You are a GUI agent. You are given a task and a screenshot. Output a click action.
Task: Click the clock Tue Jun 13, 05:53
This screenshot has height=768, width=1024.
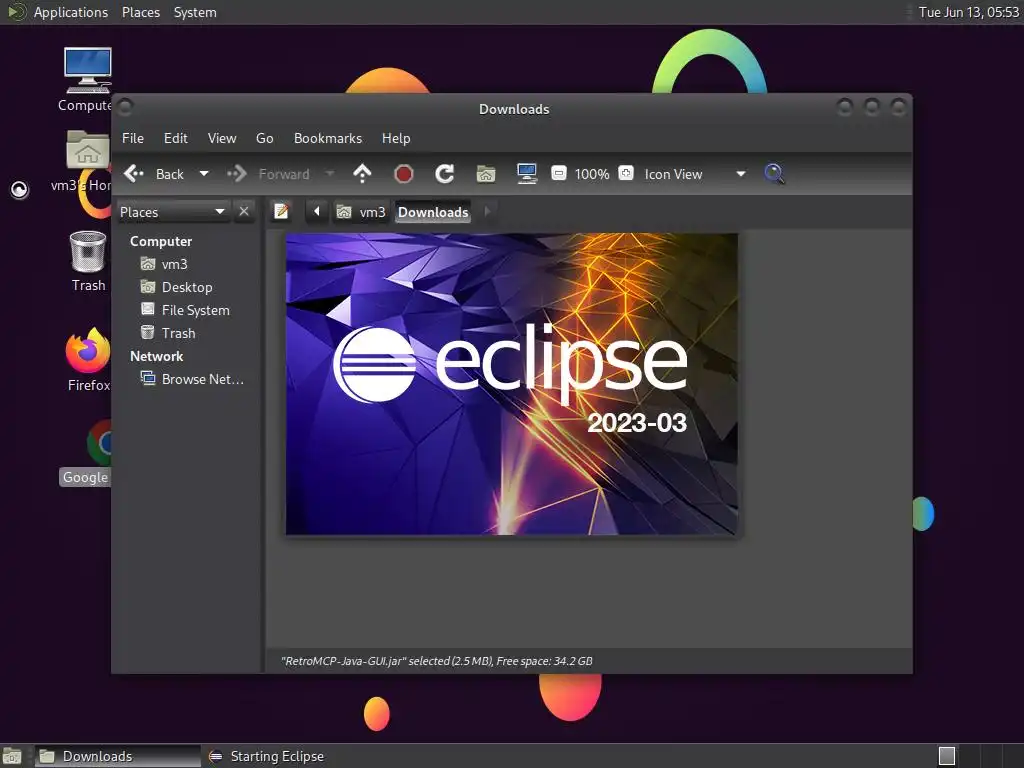tap(968, 12)
